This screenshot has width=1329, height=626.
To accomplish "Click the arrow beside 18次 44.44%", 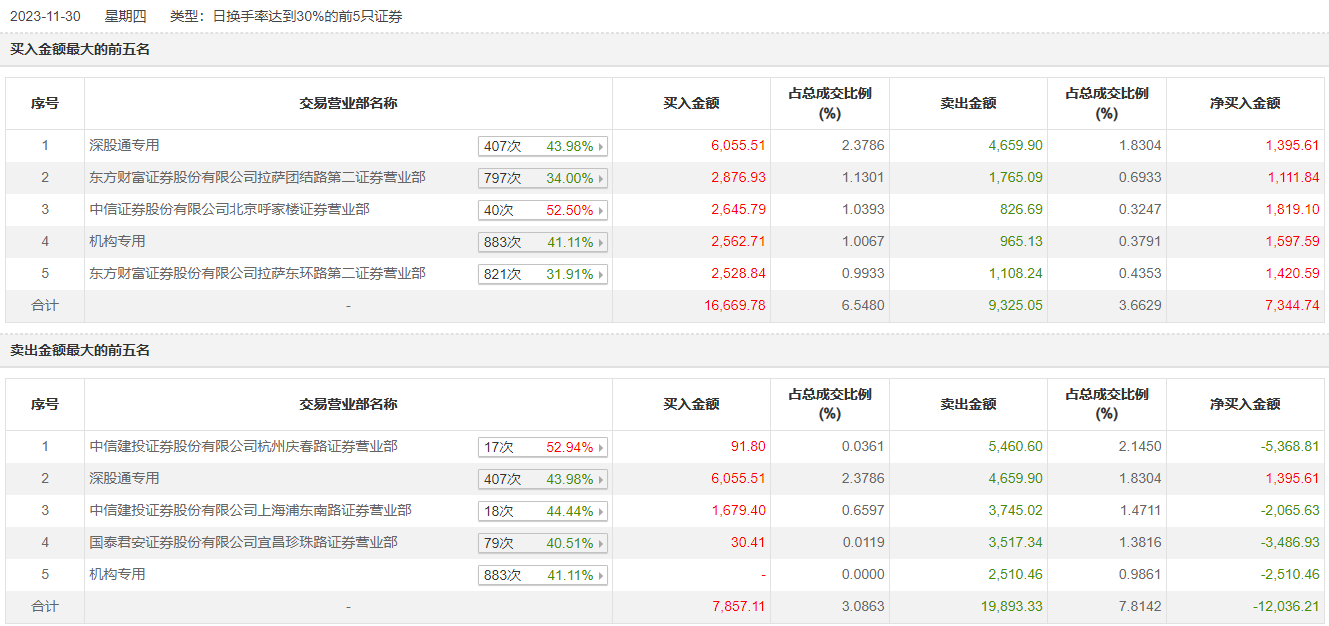I will pyautogui.click(x=601, y=512).
